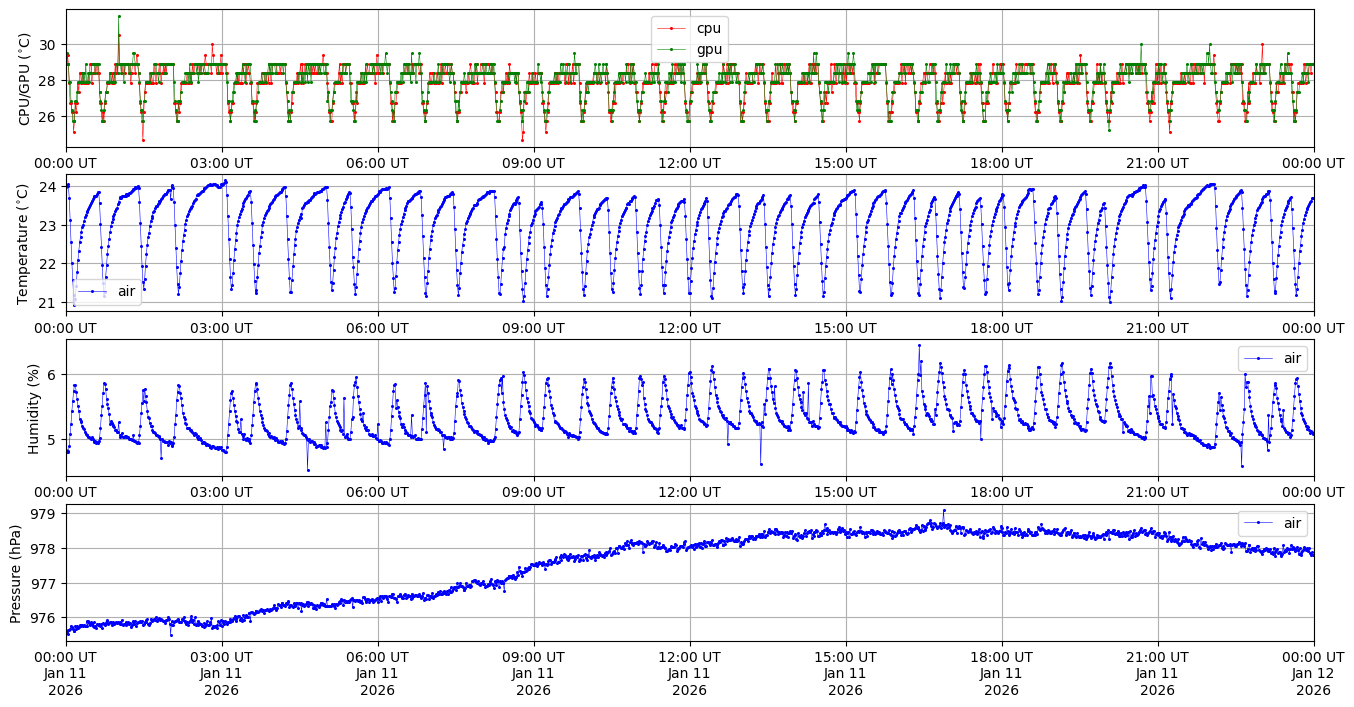Viewport: 1354px width, 707px height.
Task: Click the pressure outlier point above 979 hPa
Action: click(x=943, y=511)
